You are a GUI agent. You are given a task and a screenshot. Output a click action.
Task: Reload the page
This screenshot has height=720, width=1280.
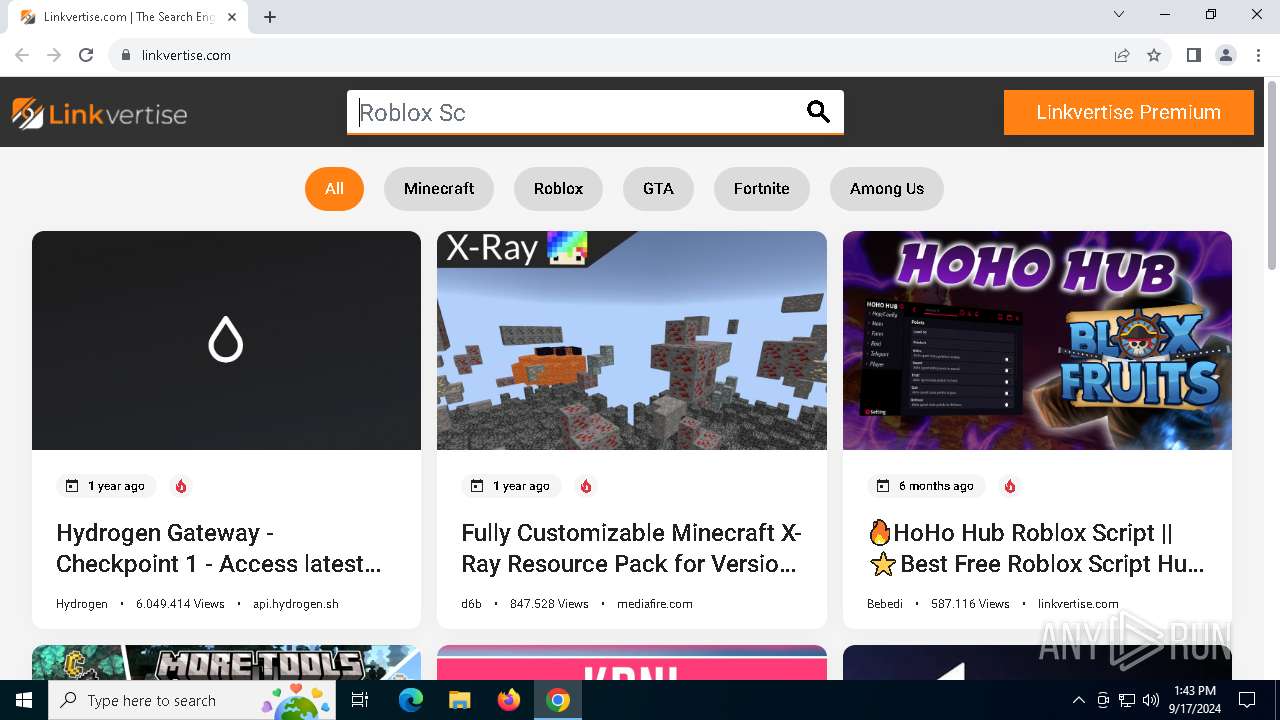pyautogui.click(x=86, y=55)
